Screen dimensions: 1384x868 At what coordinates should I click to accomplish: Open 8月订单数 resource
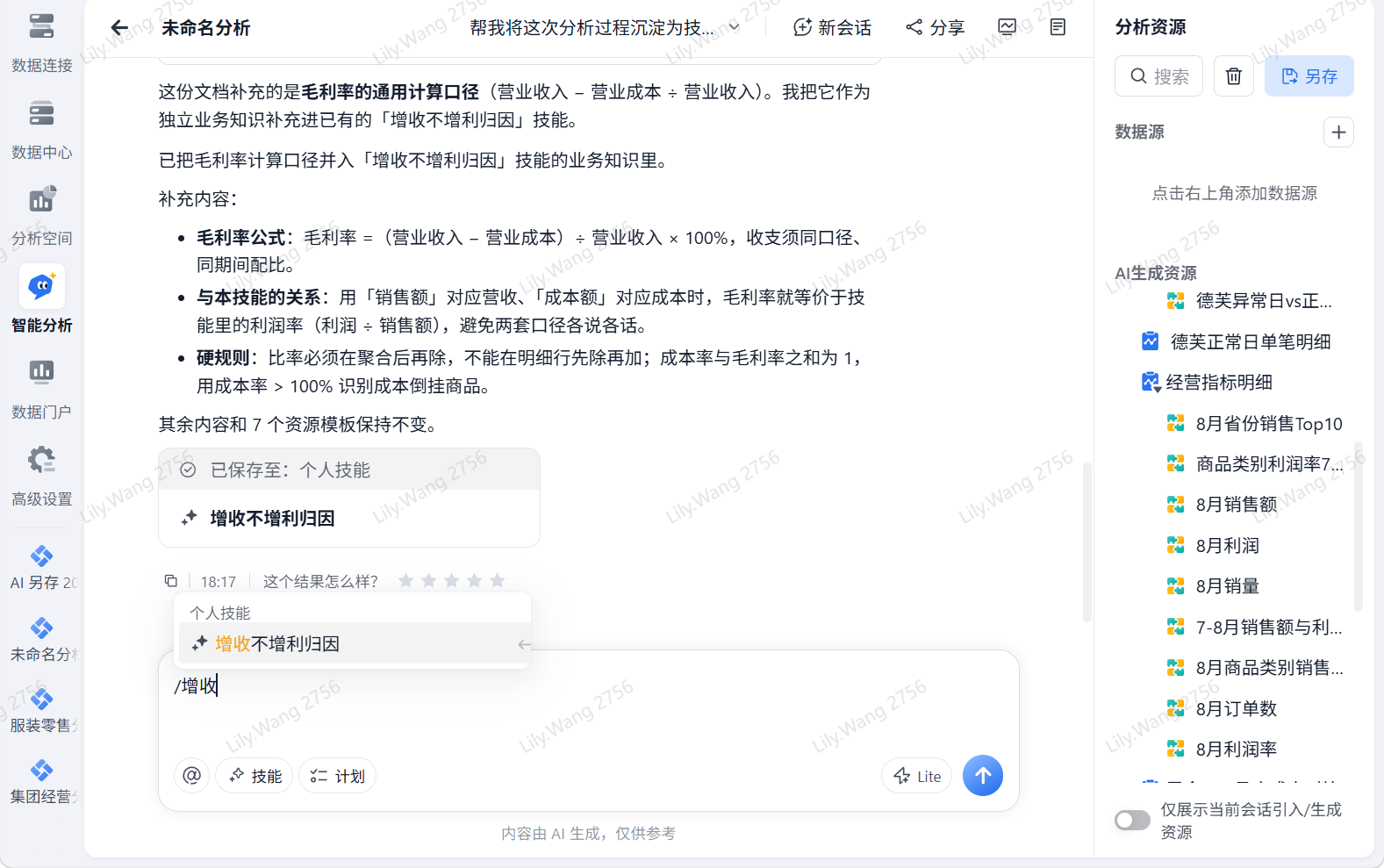[1222, 708]
